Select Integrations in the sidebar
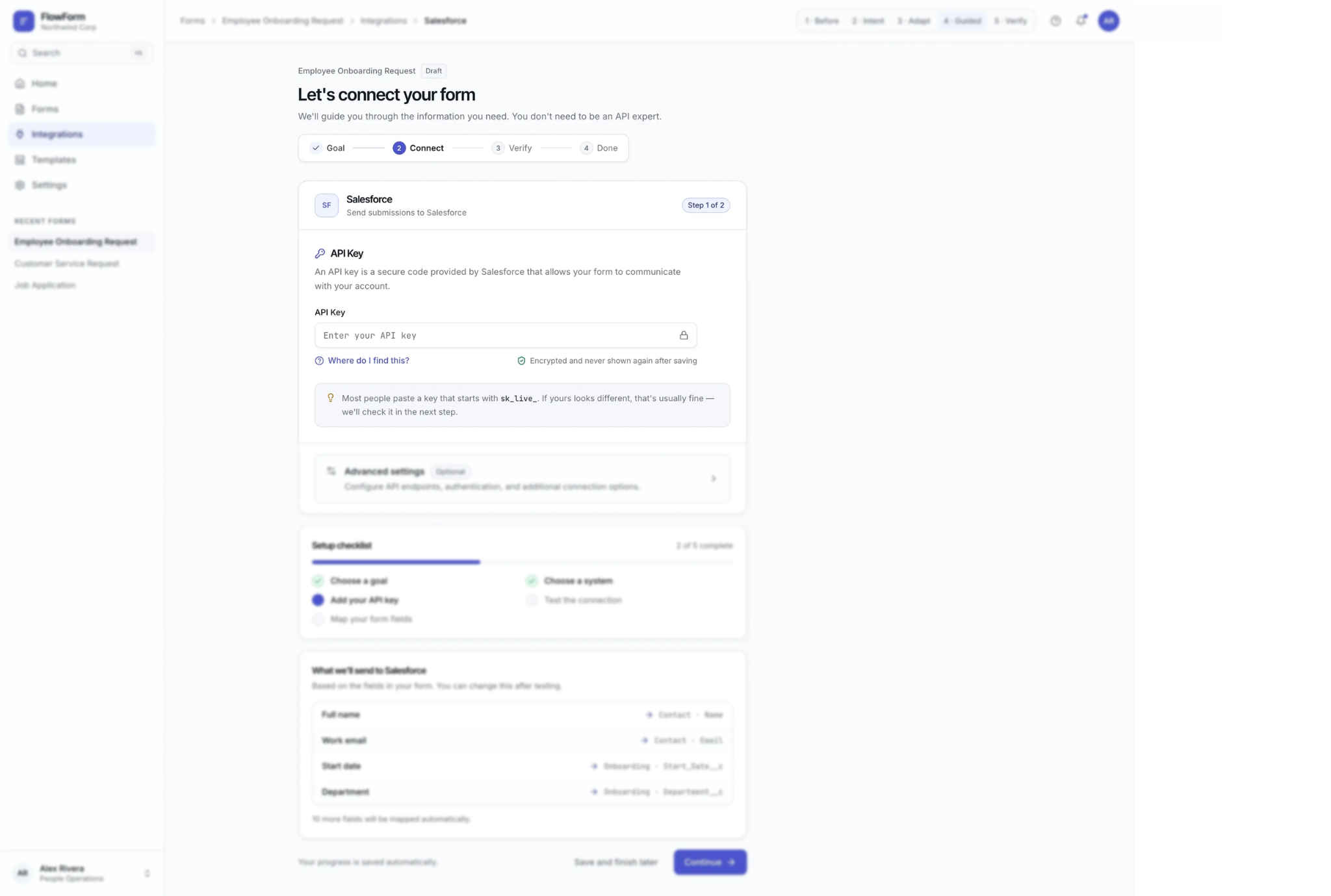Image resolution: width=1331 pixels, height=896 pixels. coord(82,134)
